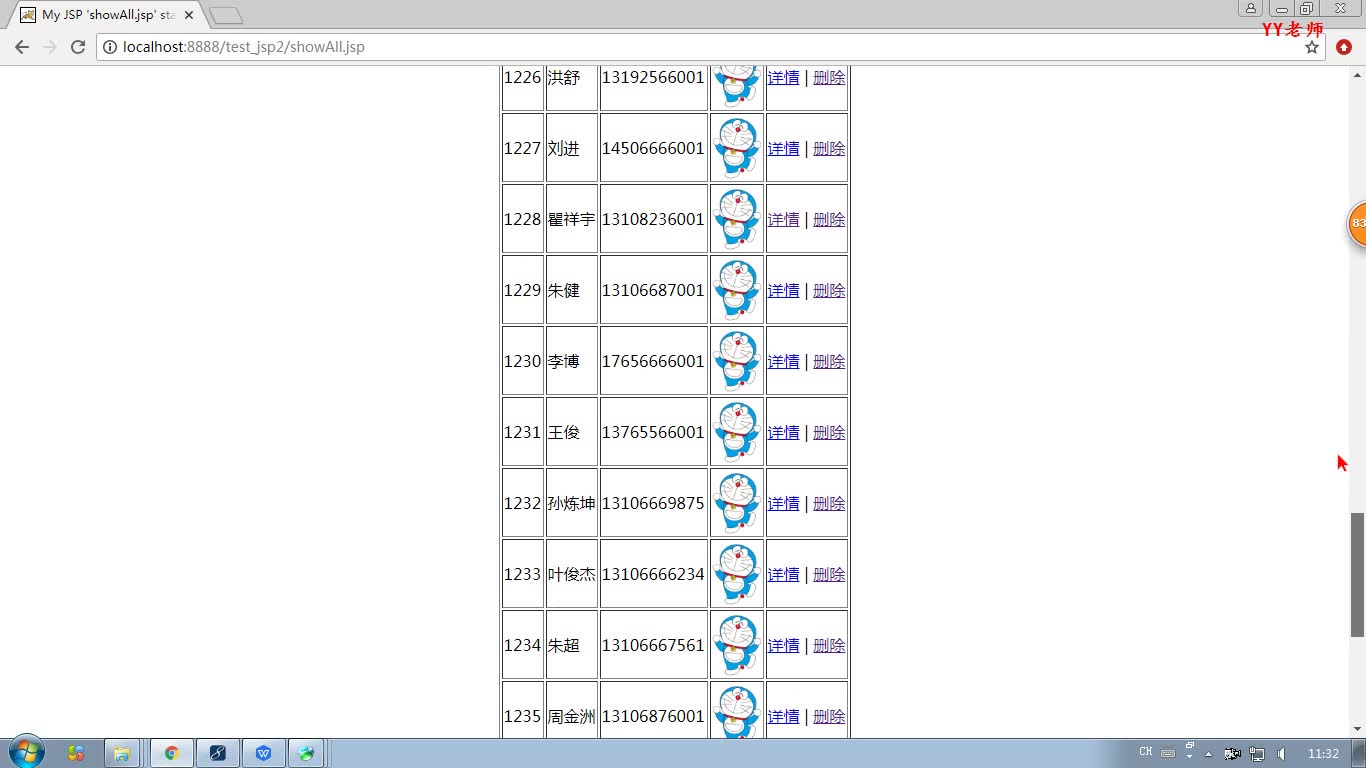Click 删除 in row 1231 王俊
This screenshot has height=768, width=1366.
[x=829, y=432]
